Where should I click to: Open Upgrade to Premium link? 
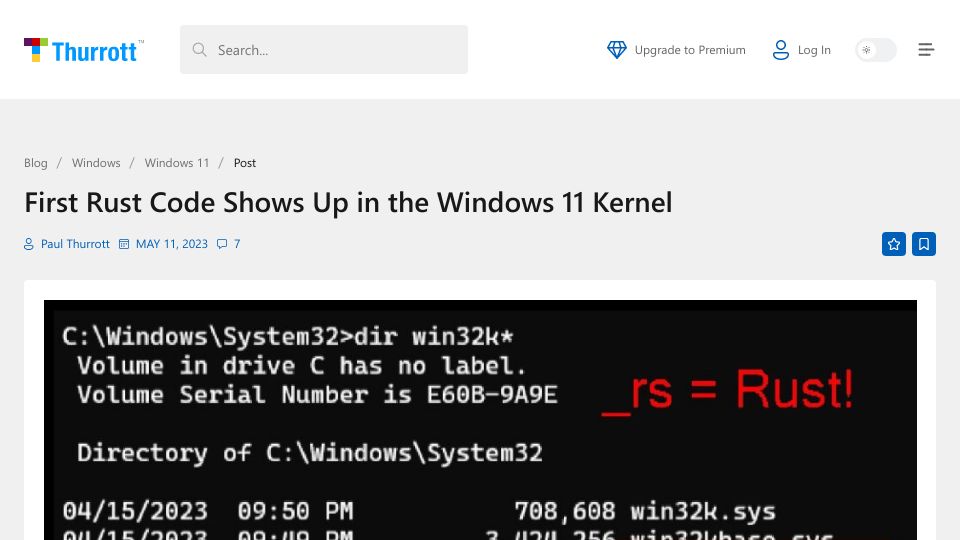pyautogui.click(x=690, y=50)
